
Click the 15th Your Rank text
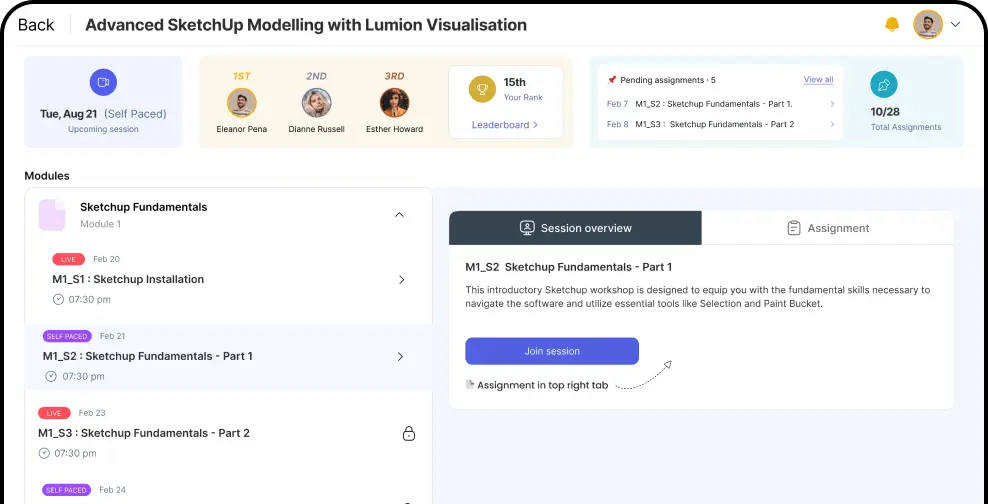coord(522,89)
